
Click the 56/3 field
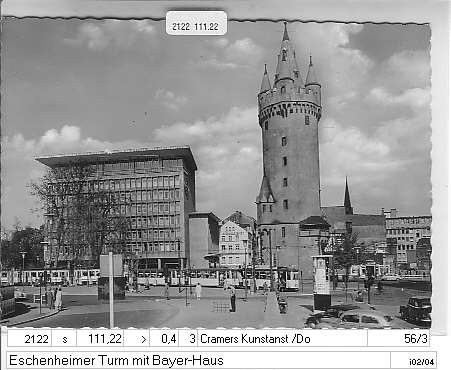398,339
